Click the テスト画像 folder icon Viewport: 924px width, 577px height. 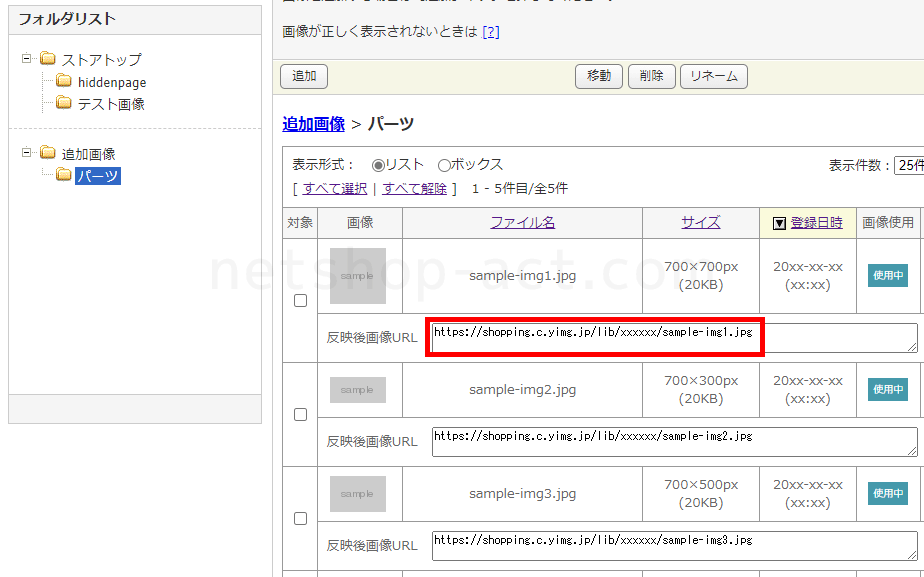pos(64,104)
